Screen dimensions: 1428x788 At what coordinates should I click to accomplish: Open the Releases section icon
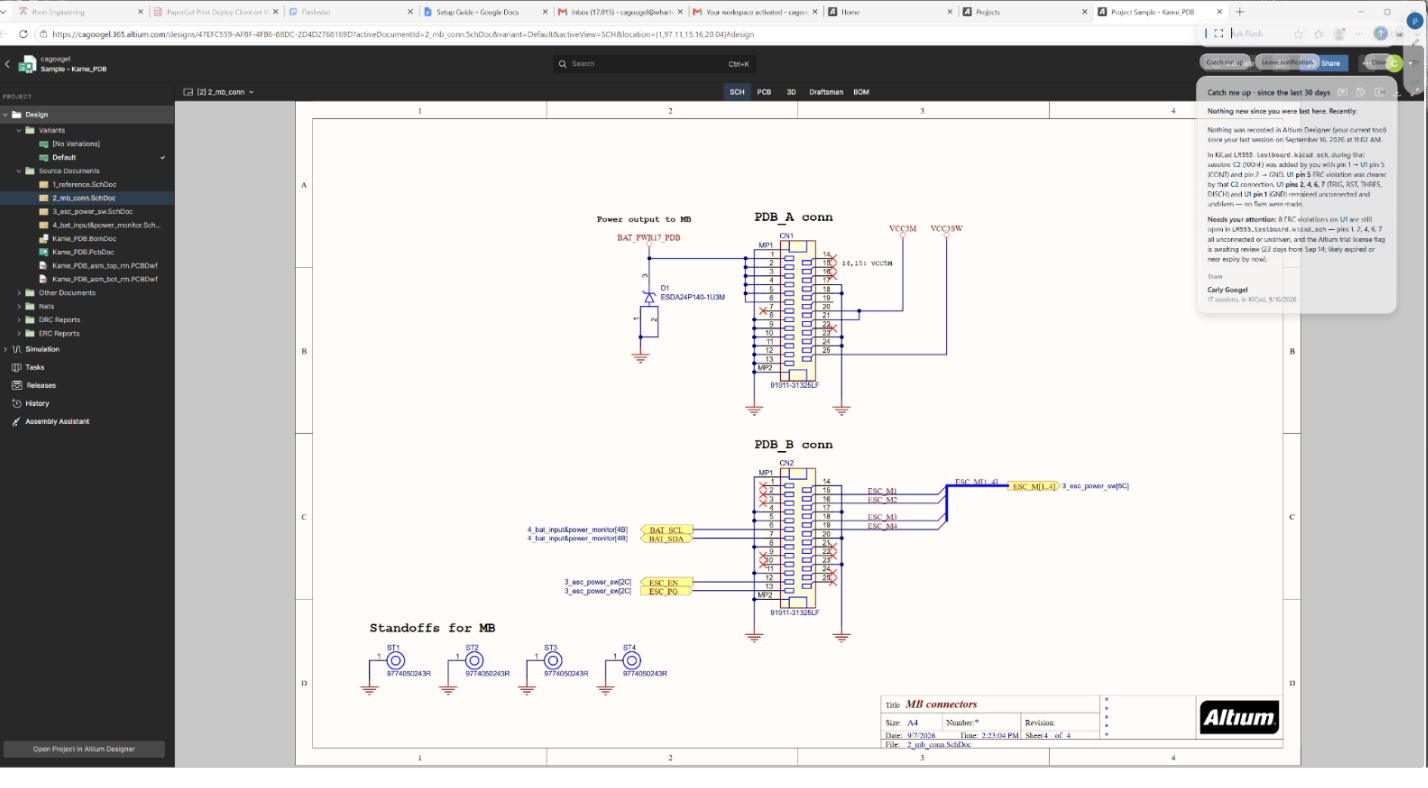[x=17, y=385]
